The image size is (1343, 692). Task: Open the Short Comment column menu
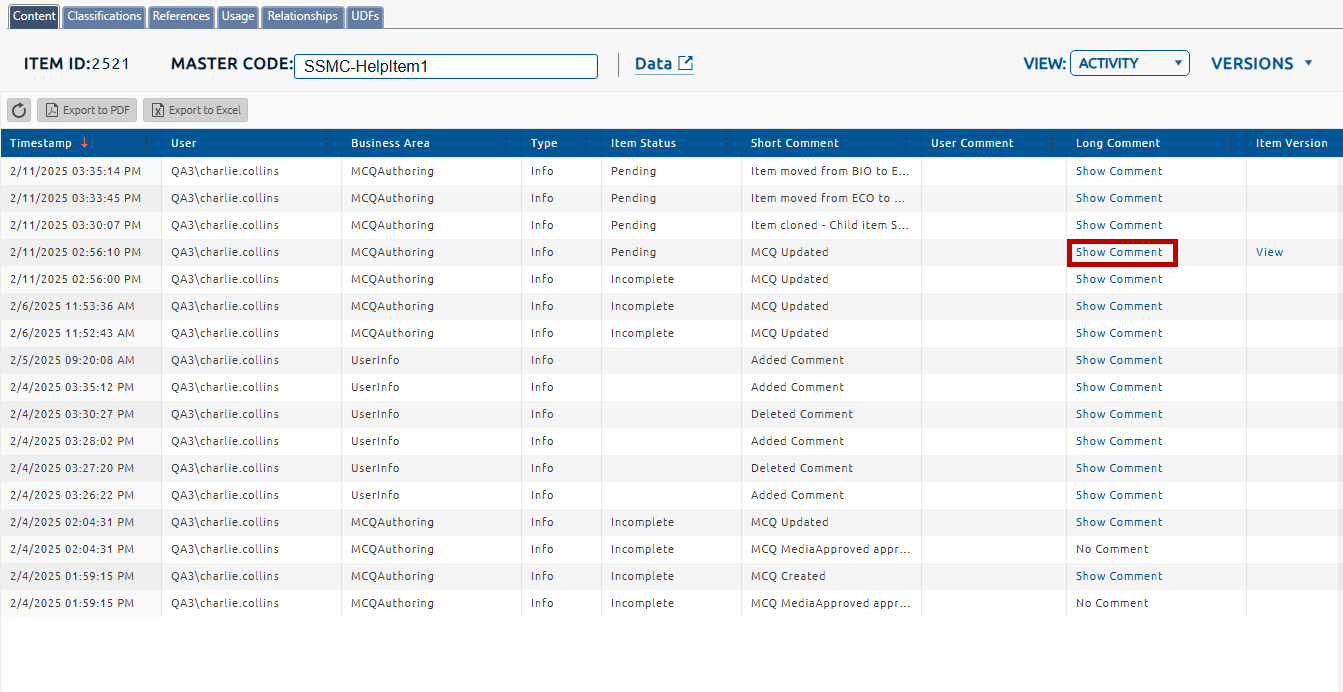[906, 143]
